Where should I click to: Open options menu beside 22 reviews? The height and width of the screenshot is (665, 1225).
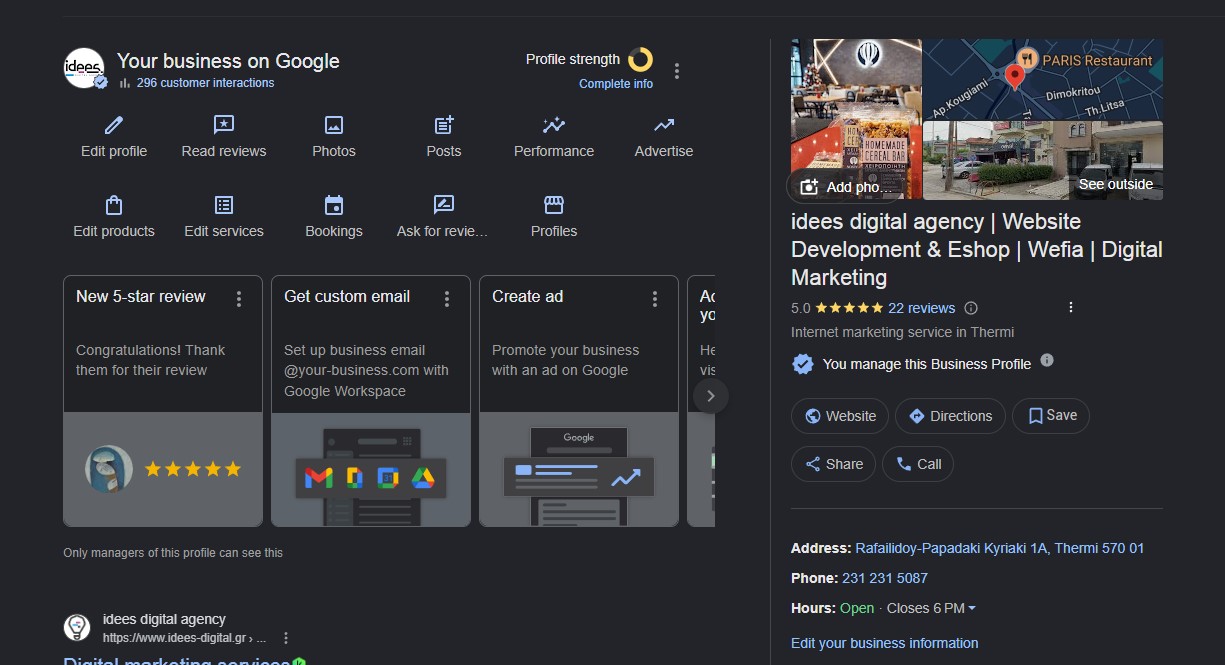coord(1071,307)
